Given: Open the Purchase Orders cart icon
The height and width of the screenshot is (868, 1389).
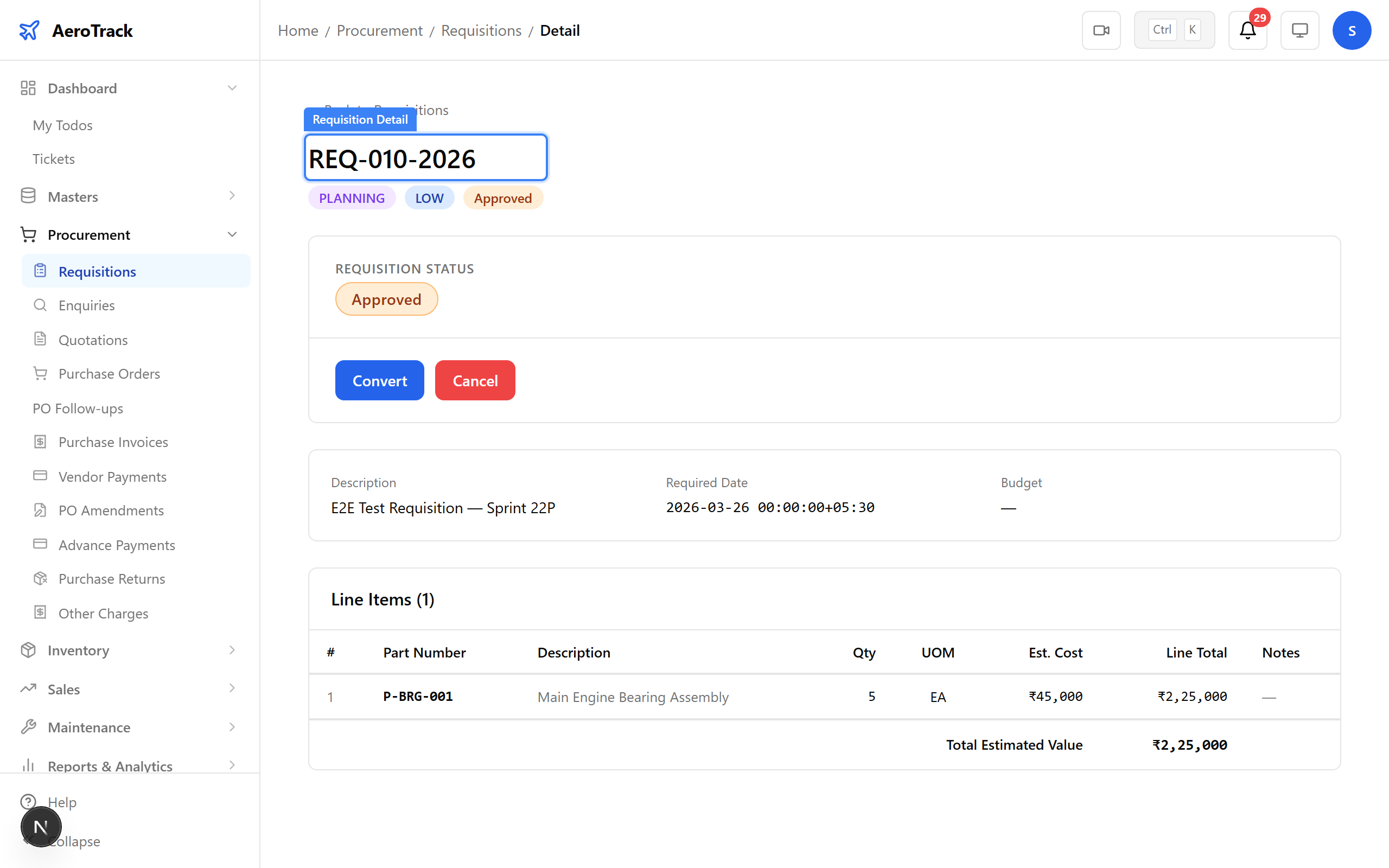Looking at the screenshot, I should [x=40, y=373].
